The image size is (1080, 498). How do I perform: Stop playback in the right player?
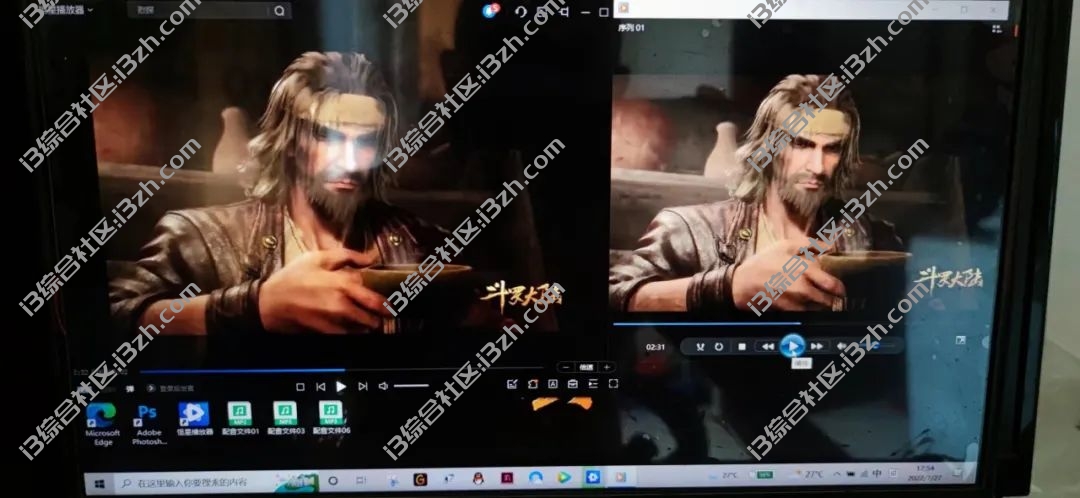point(742,346)
